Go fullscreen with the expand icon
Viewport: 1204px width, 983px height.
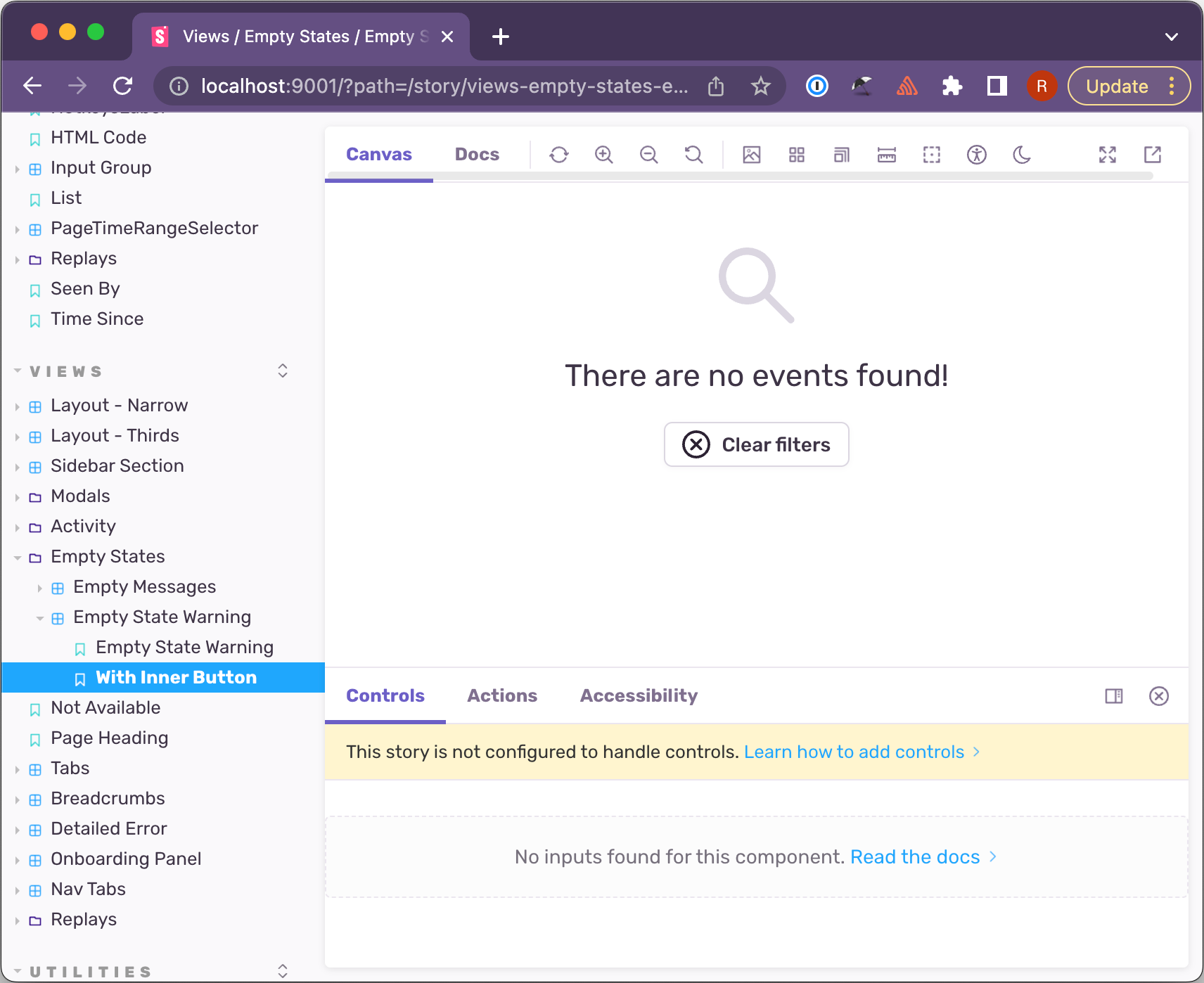pos(1108,155)
